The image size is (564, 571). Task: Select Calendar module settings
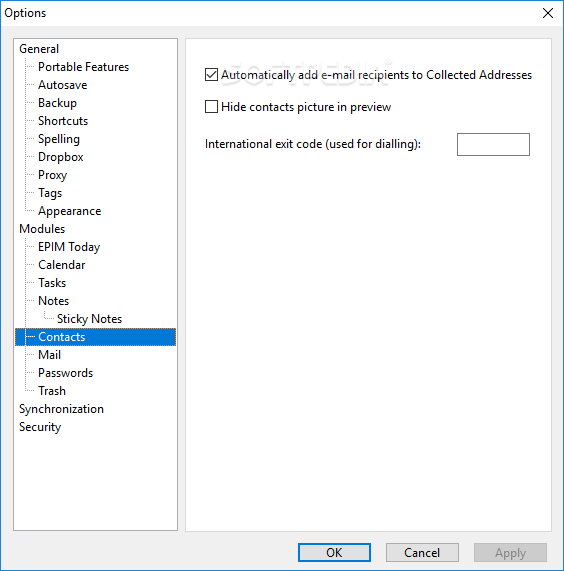point(62,265)
